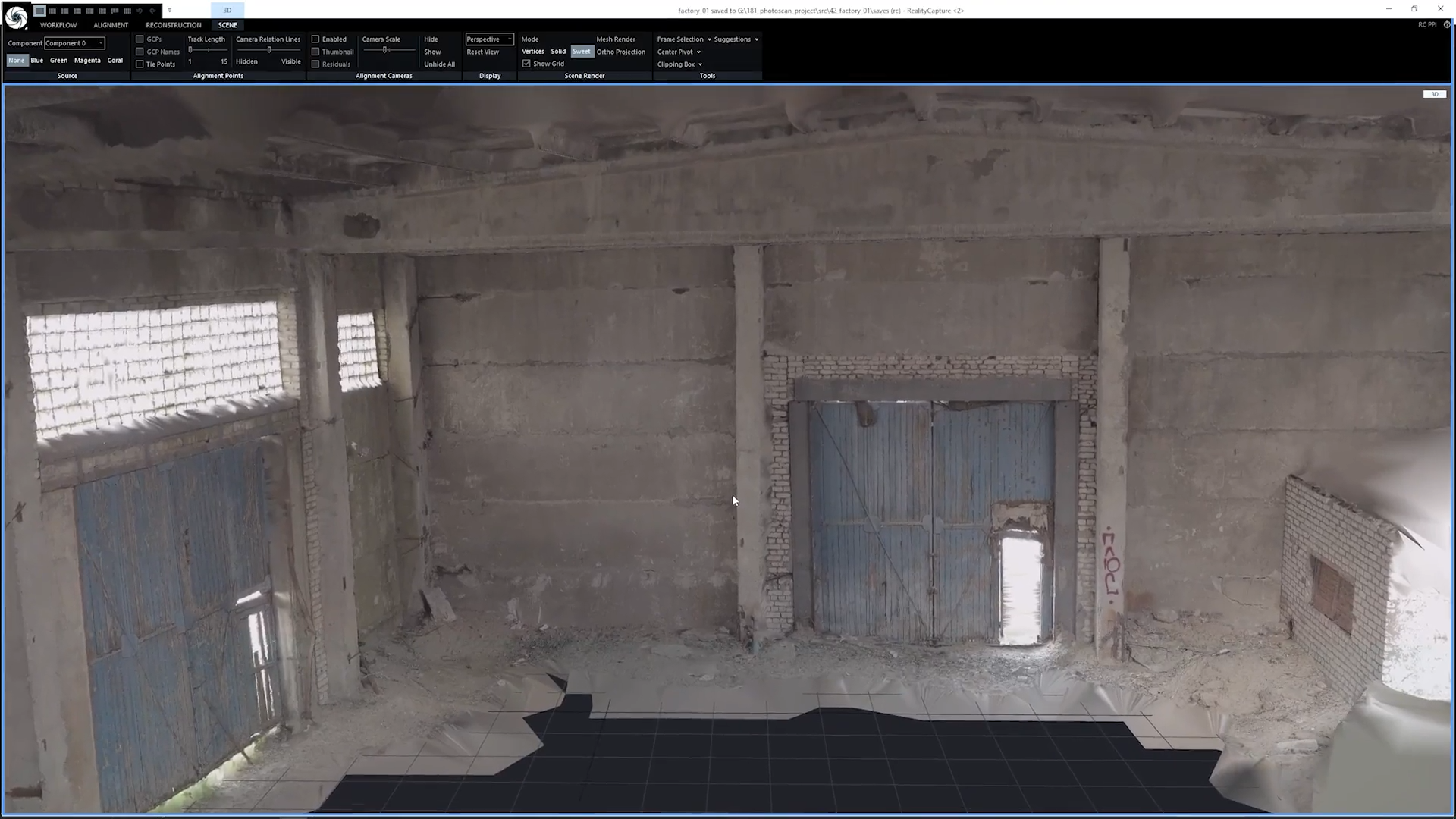This screenshot has height=819, width=1456.
Task: Click Unhide All cameras button
Action: 439,64
